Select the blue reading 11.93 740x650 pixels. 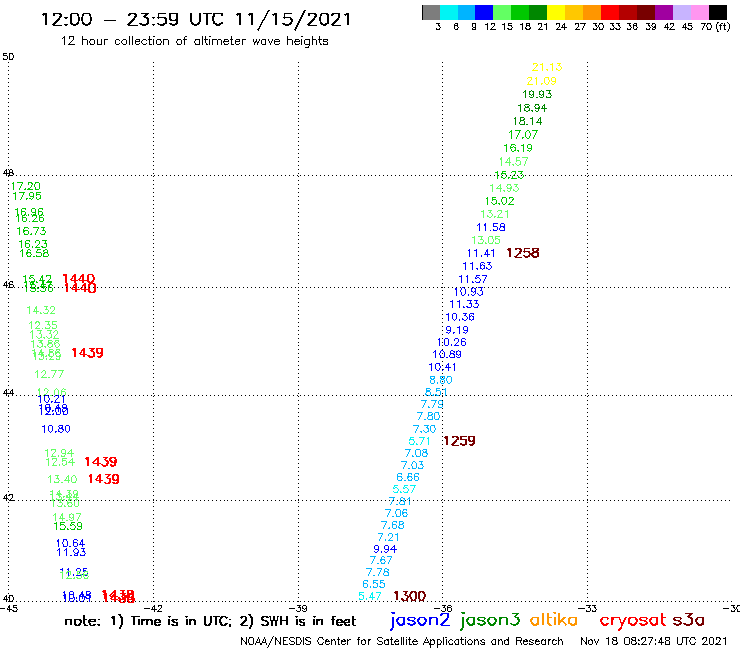tap(71, 552)
